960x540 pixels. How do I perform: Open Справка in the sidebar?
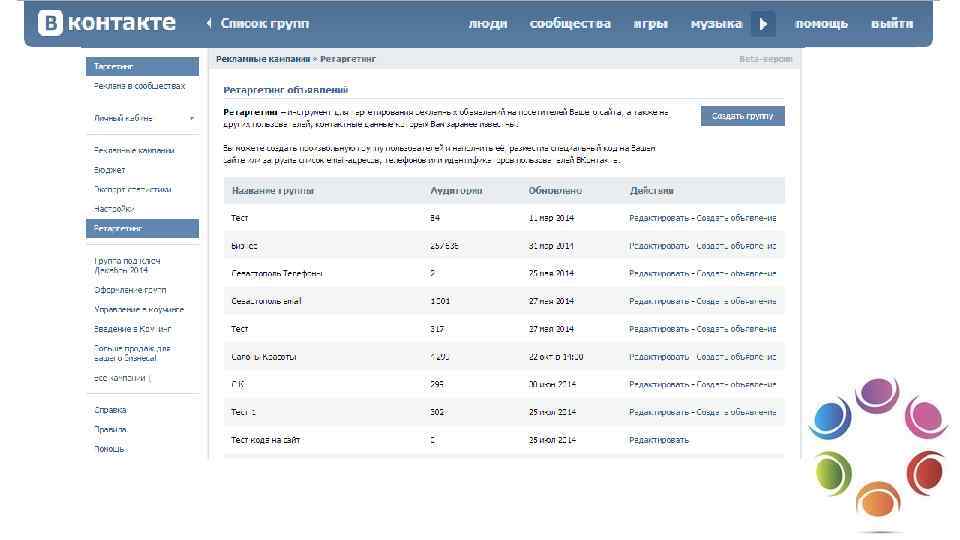point(110,410)
